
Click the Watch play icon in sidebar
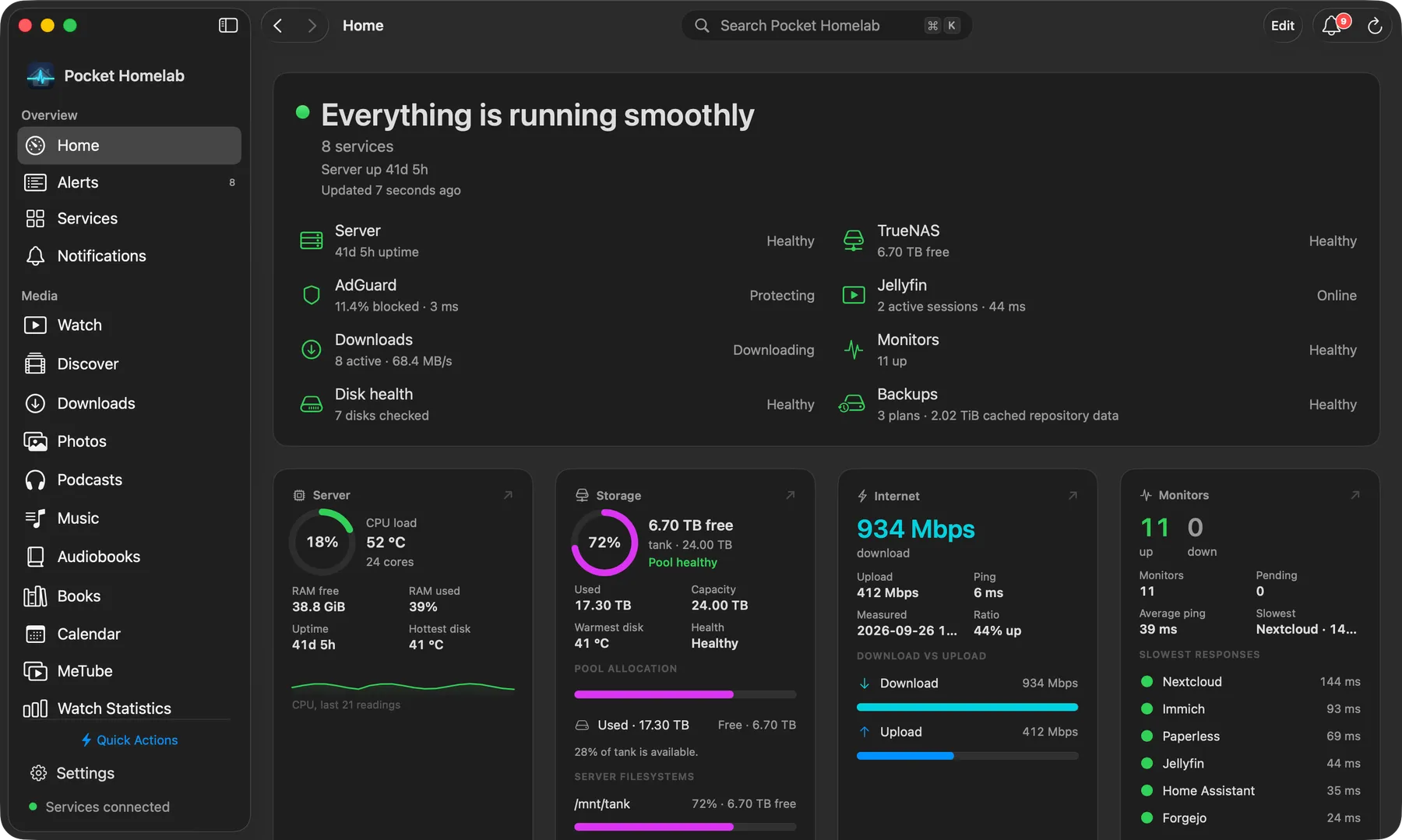click(35, 325)
